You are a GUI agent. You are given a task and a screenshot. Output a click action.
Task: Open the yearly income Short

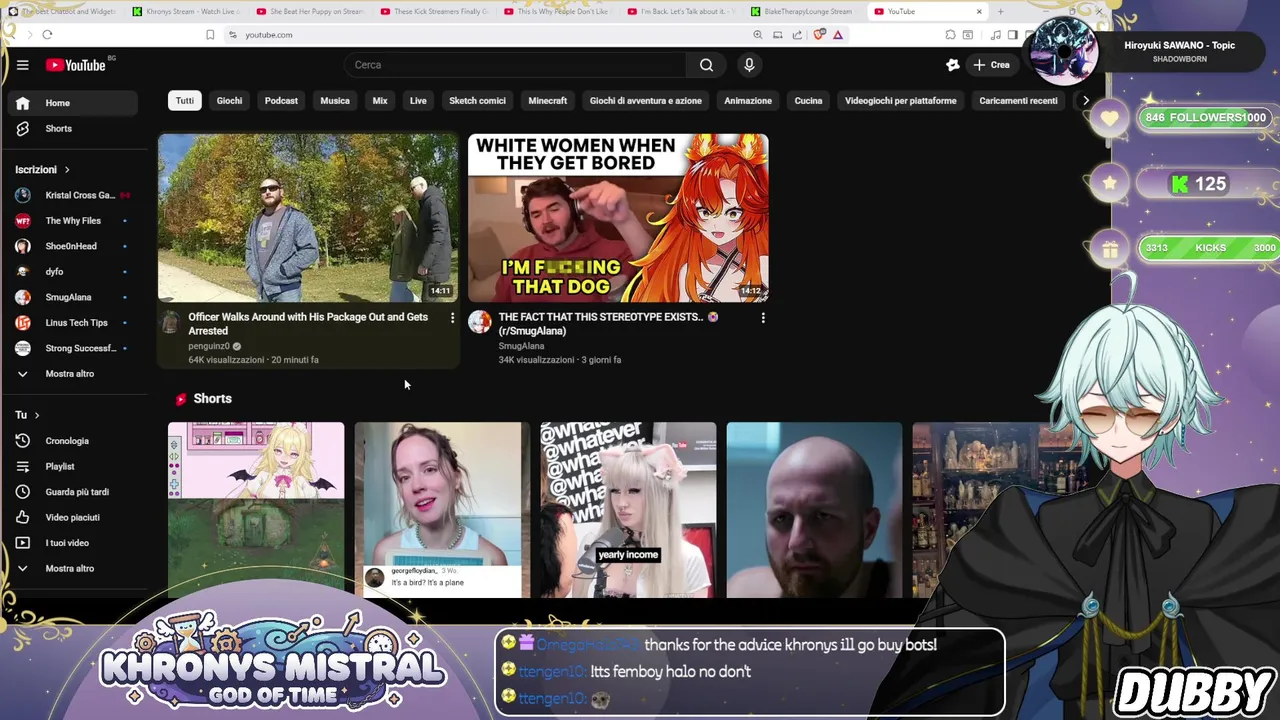pos(628,510)
